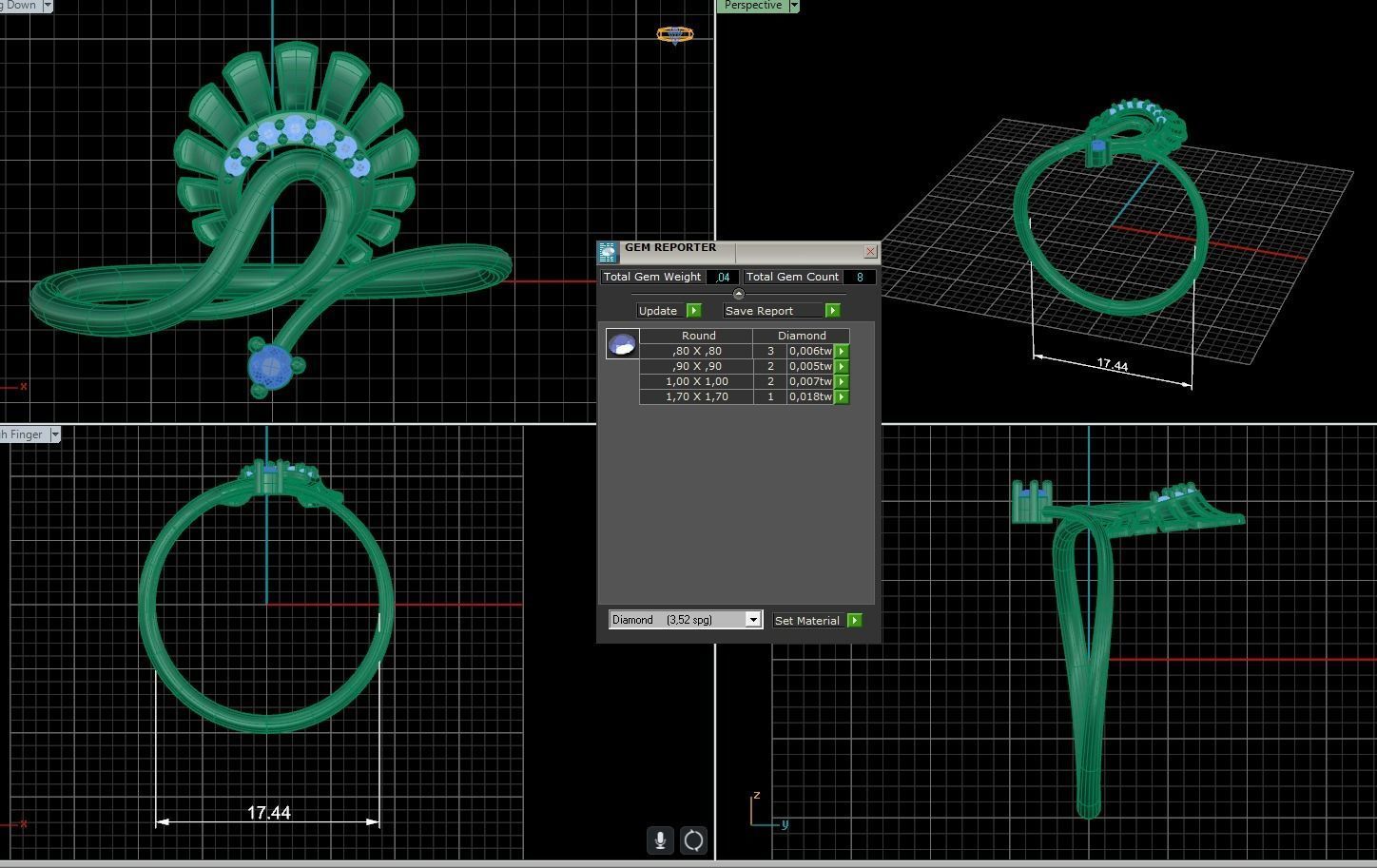Select the '1,00 X 1,00' gem size cell
The width and height of the screenshot is (1377, 868).
(x=697, y=381)
